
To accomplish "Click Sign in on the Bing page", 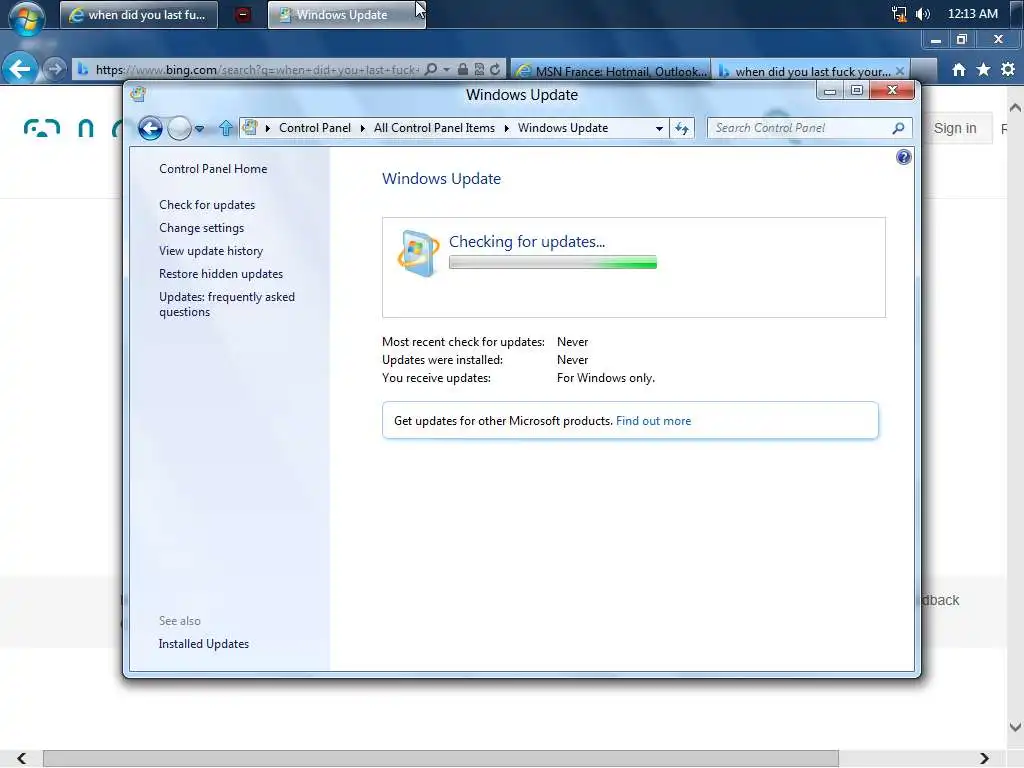I will [x=955, y=129].
